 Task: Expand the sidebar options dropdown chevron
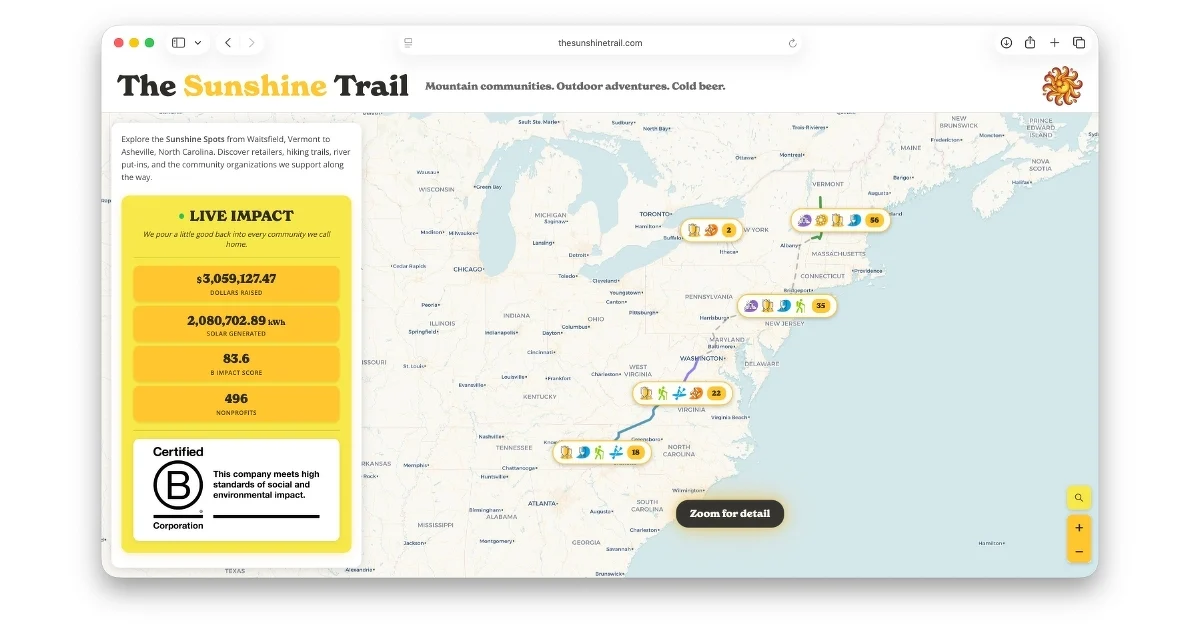tap(198, 43)
